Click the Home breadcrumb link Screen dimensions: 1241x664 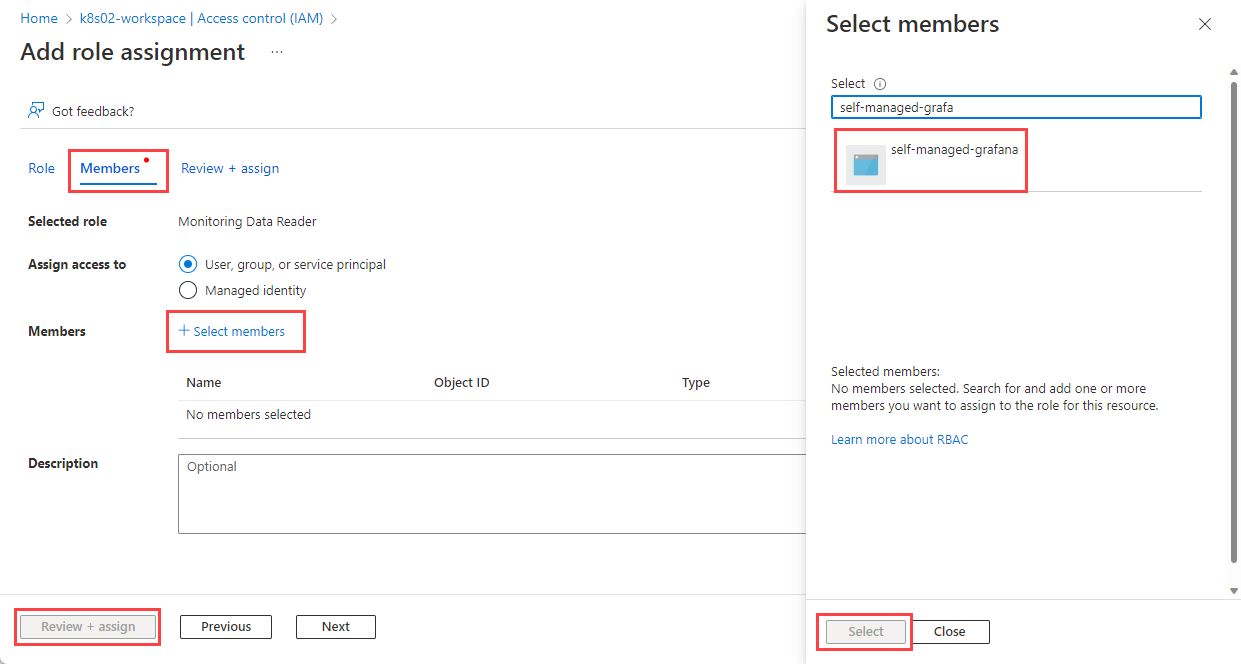click(39, 18)
